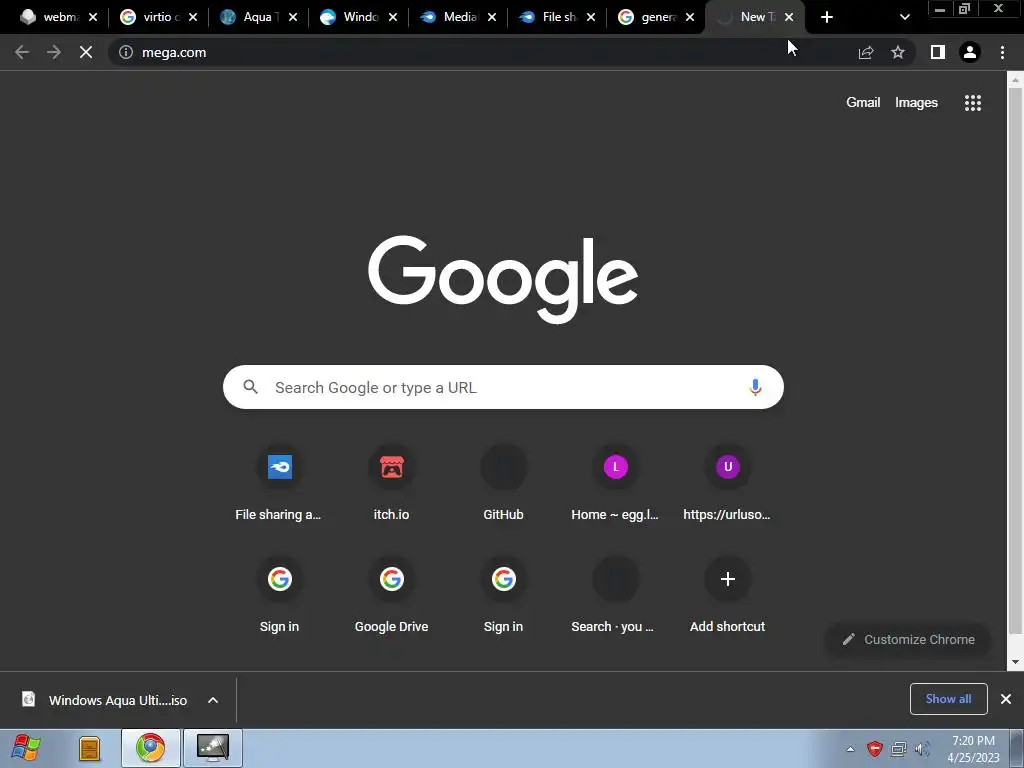This screenshot has width=1024, height=768.
Task: Open the volume icon in the tray
Action: [x=922, y=749]
